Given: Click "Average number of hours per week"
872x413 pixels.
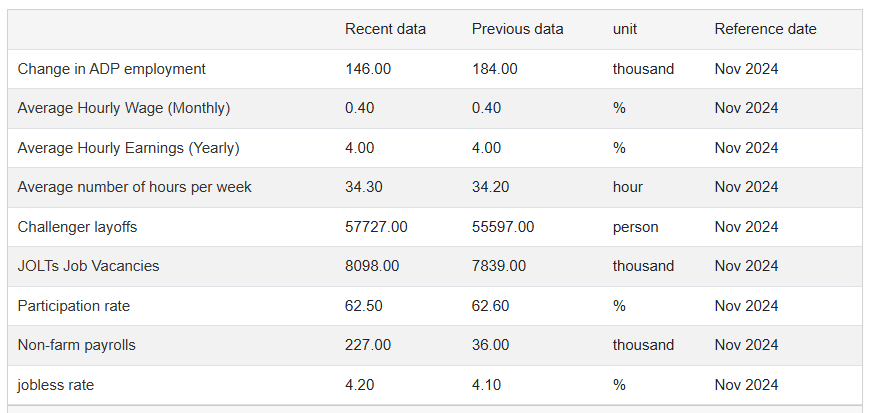Looking at the screenshot, I should [135, 187].
